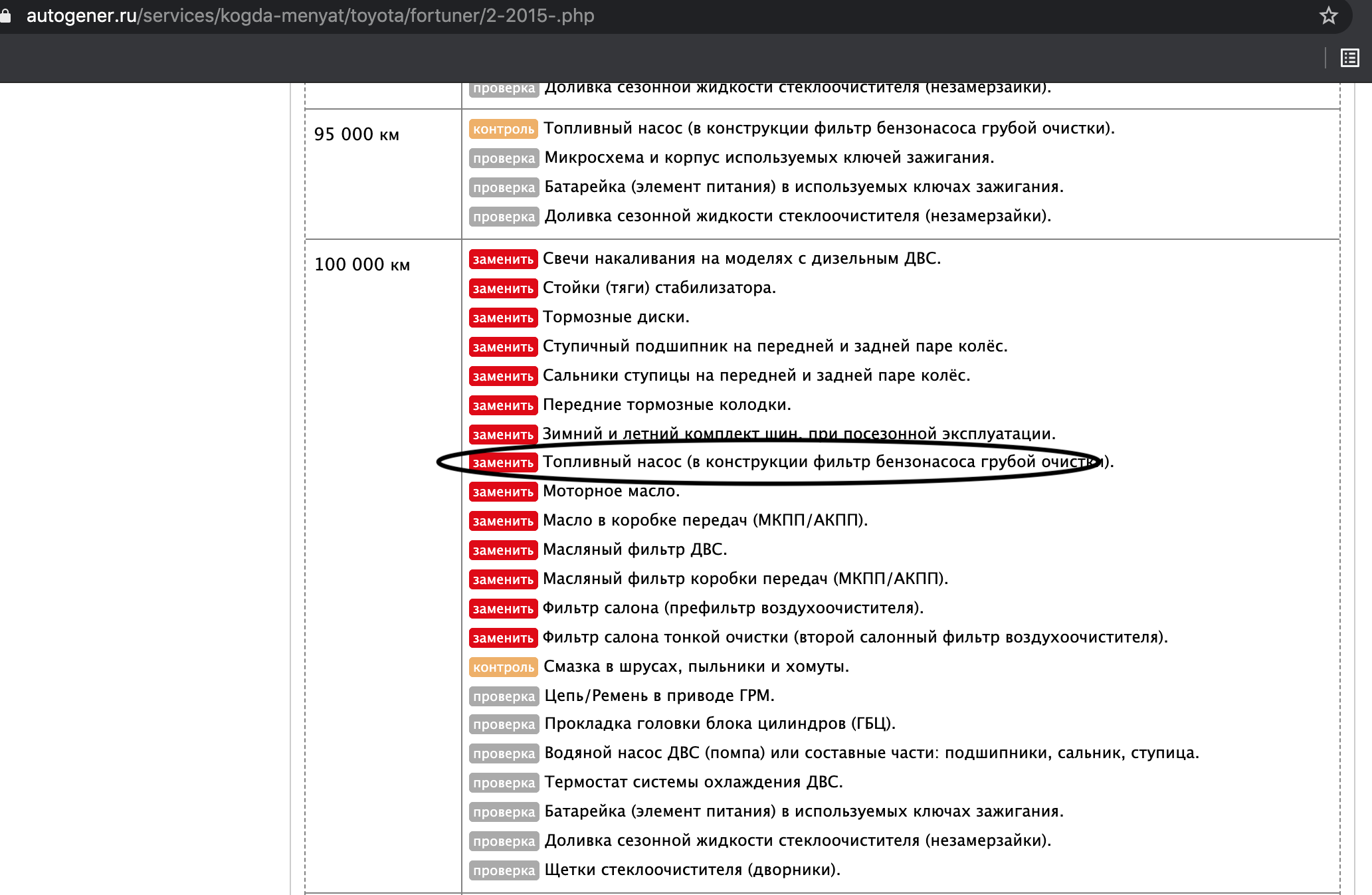
Task: Click the site lock security icon
Action: pyautogui.click(x=5, y=15)
